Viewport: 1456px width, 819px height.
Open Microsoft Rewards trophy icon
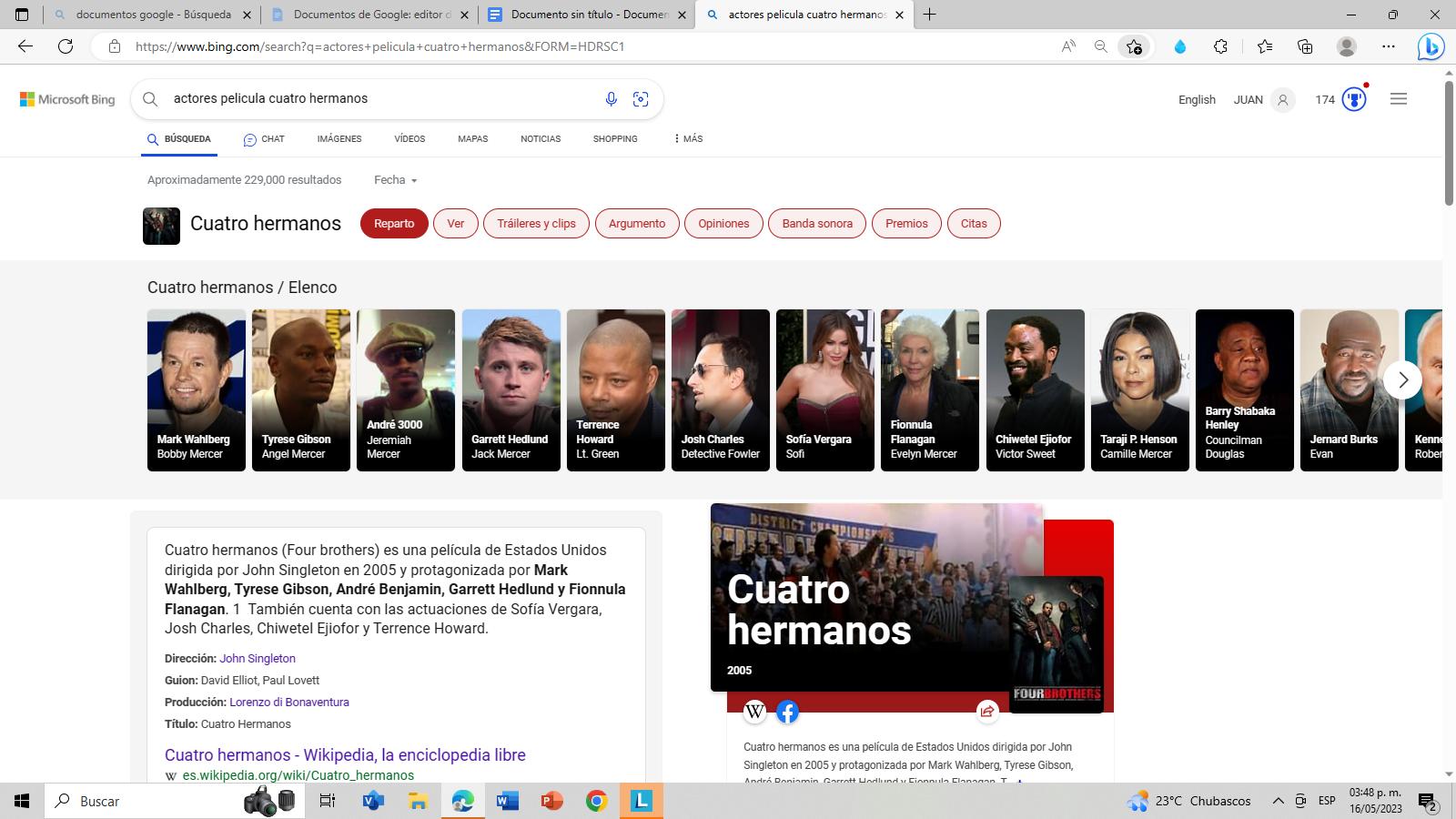pyautogui.click(x=1354, y=99)
